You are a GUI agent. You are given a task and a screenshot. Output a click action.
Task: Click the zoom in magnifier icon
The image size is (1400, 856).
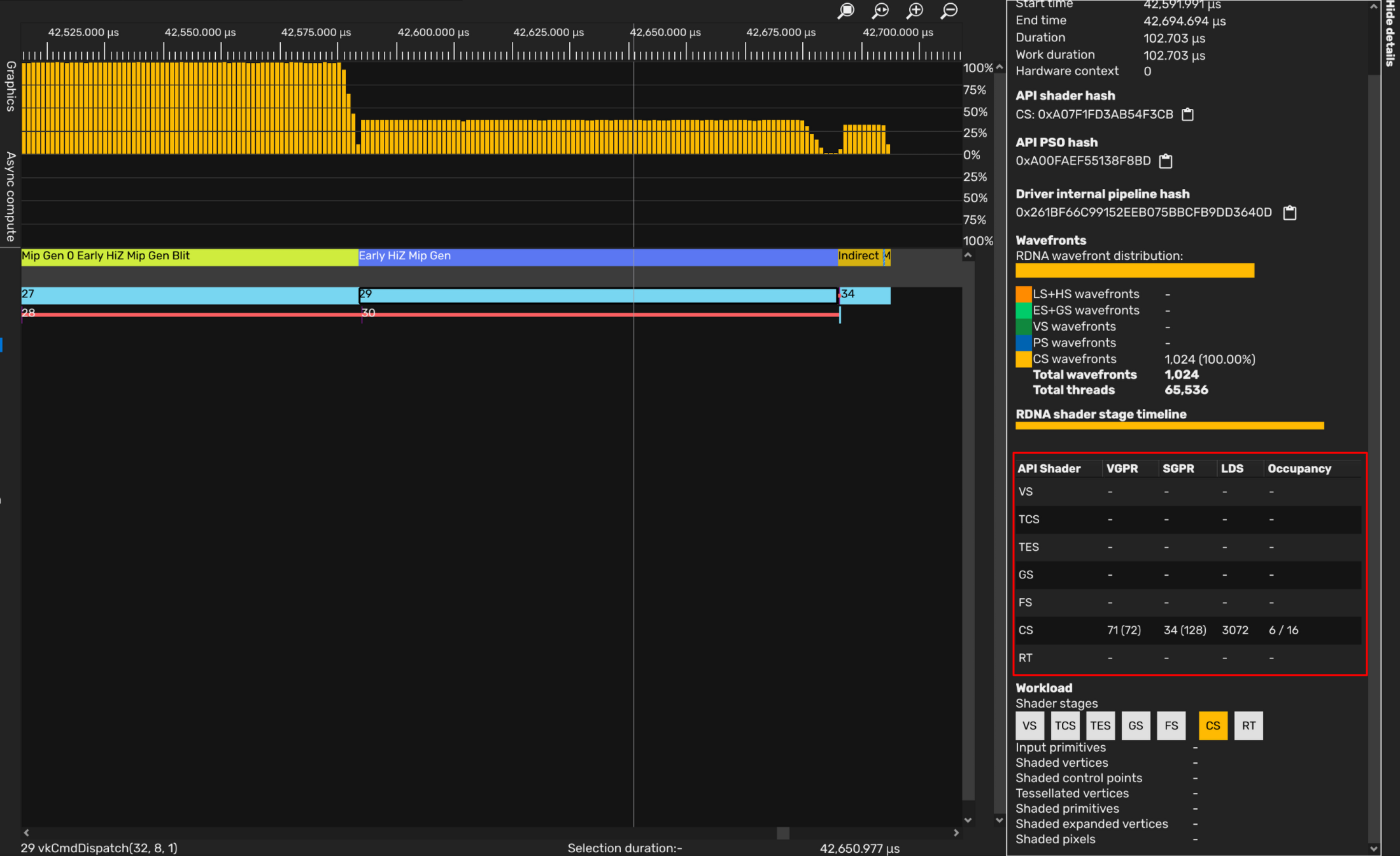point(915,11)
